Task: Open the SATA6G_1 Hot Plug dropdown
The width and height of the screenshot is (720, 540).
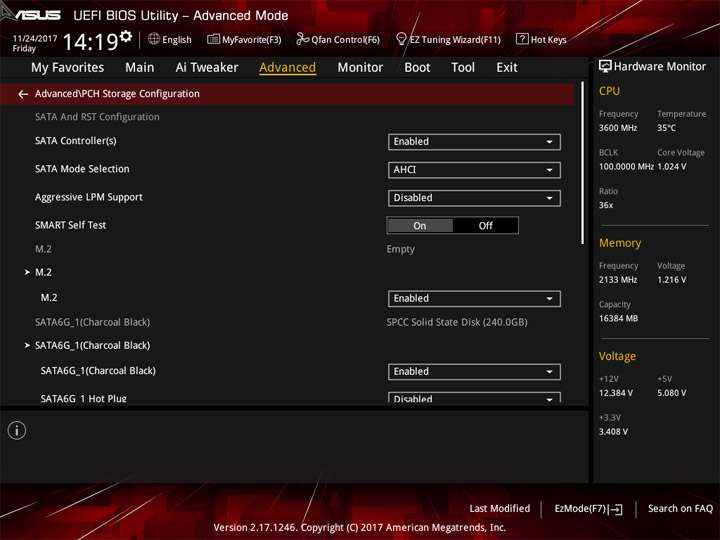Action: tap(474, 398)
